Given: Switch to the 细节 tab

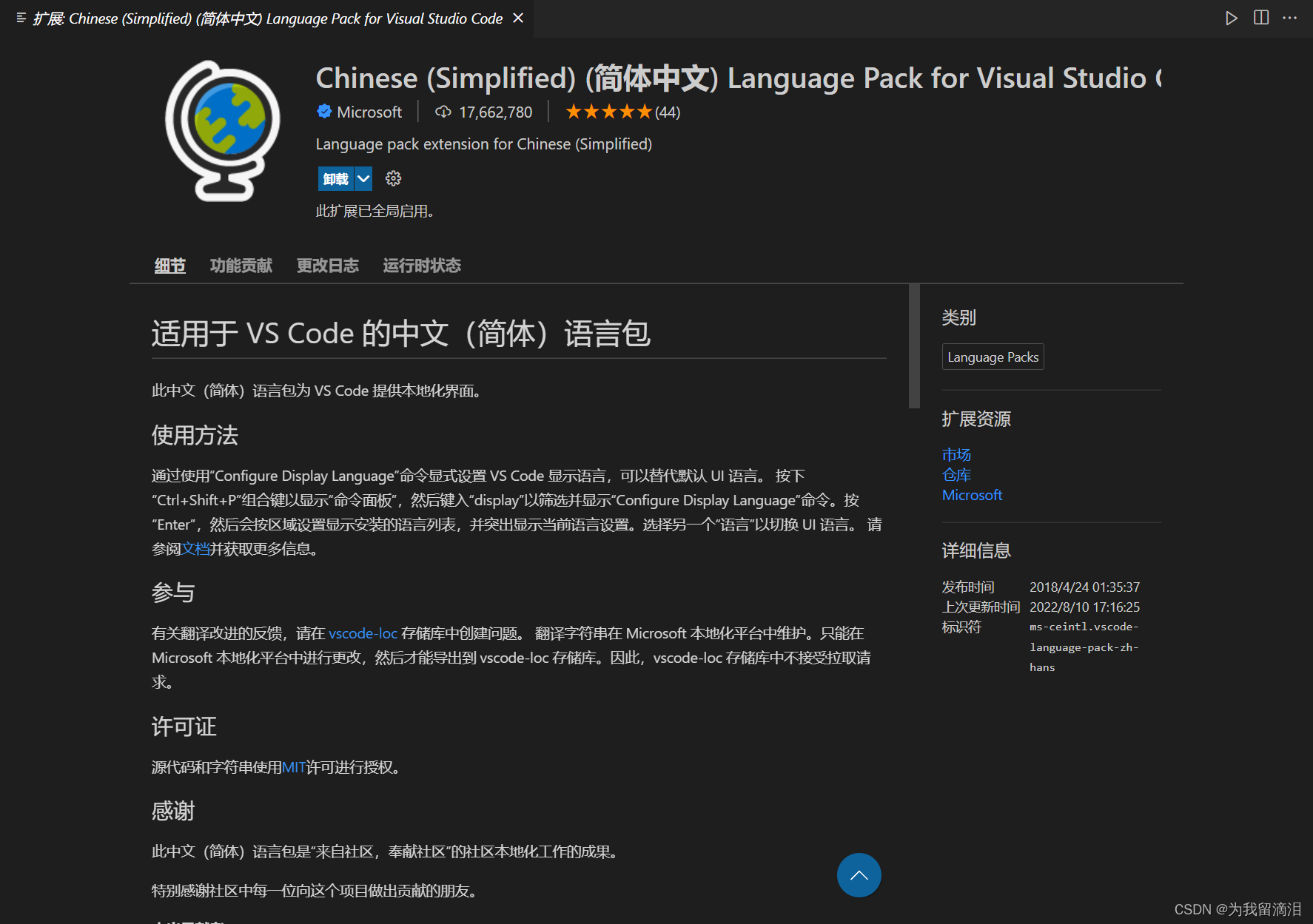Looking at the screenshot, I should coord(170,266).
